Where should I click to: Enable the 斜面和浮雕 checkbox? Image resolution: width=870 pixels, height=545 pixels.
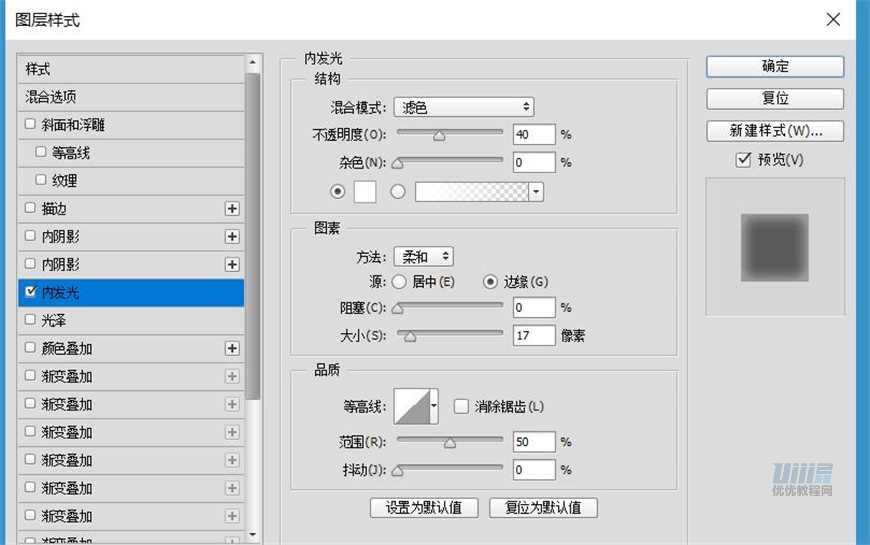tap(31, 124)
